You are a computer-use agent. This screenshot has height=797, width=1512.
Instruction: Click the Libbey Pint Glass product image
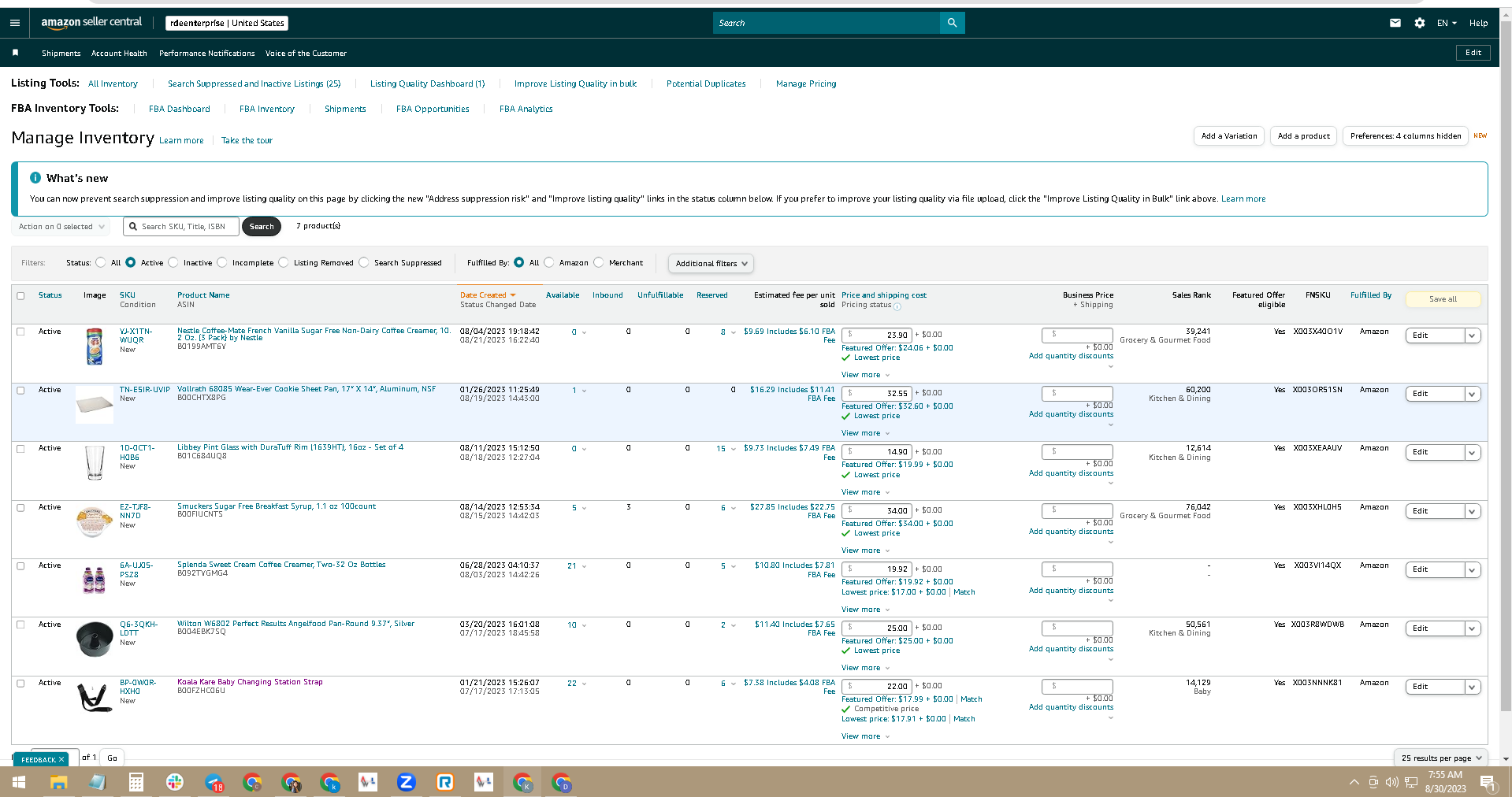pos(95,463)
